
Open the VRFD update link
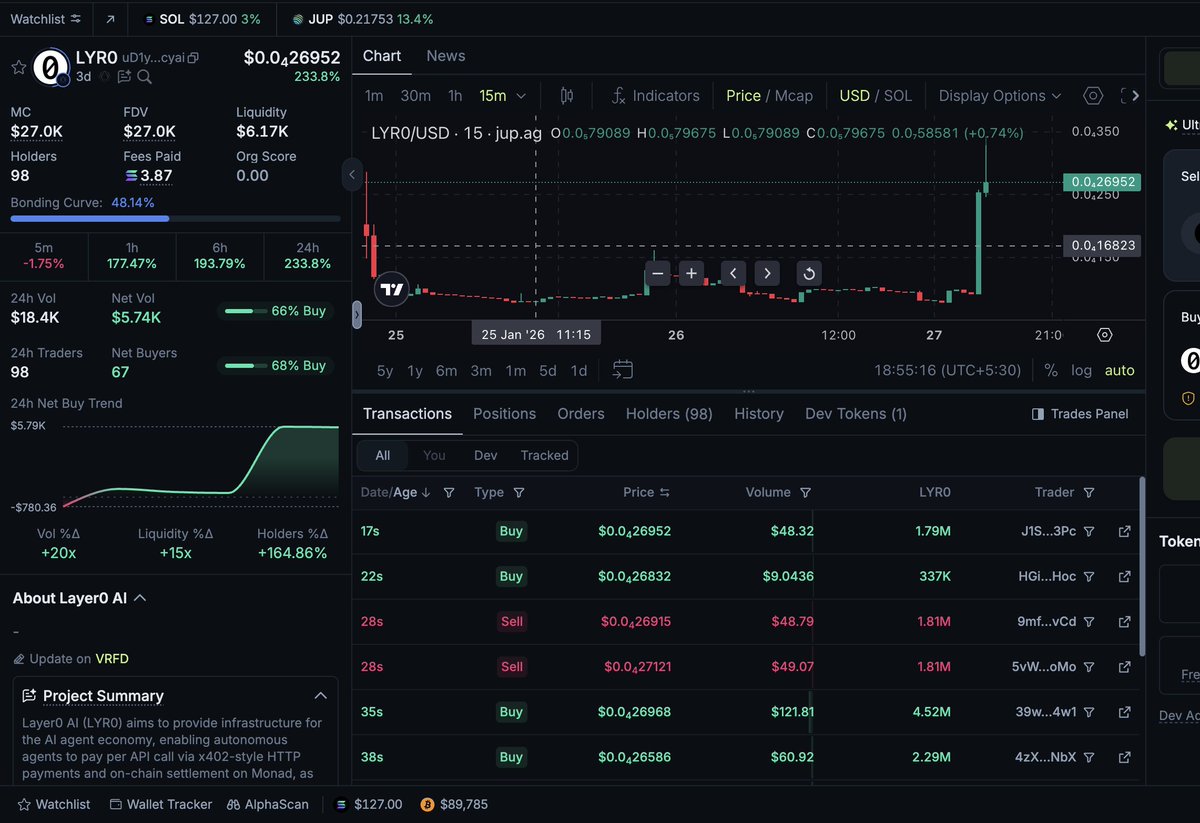point(112,659)
